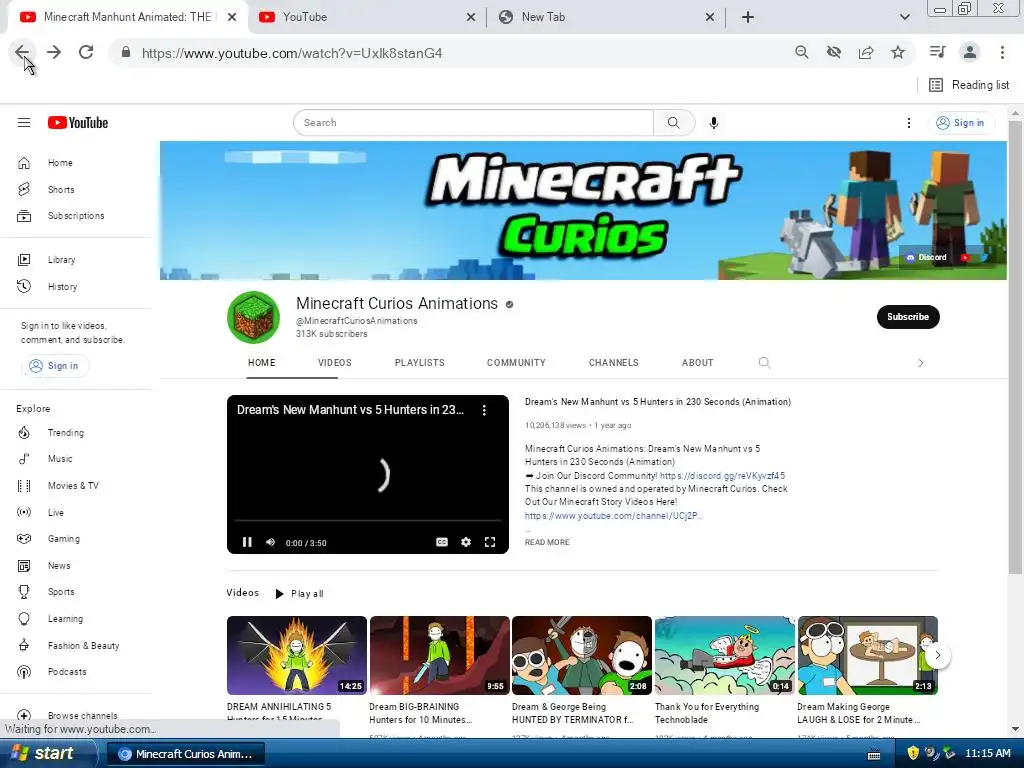This screenshot has height=768, width=1024.
Task: Open player settings gear
Action: pyautogui.click(x=466, y=542)
